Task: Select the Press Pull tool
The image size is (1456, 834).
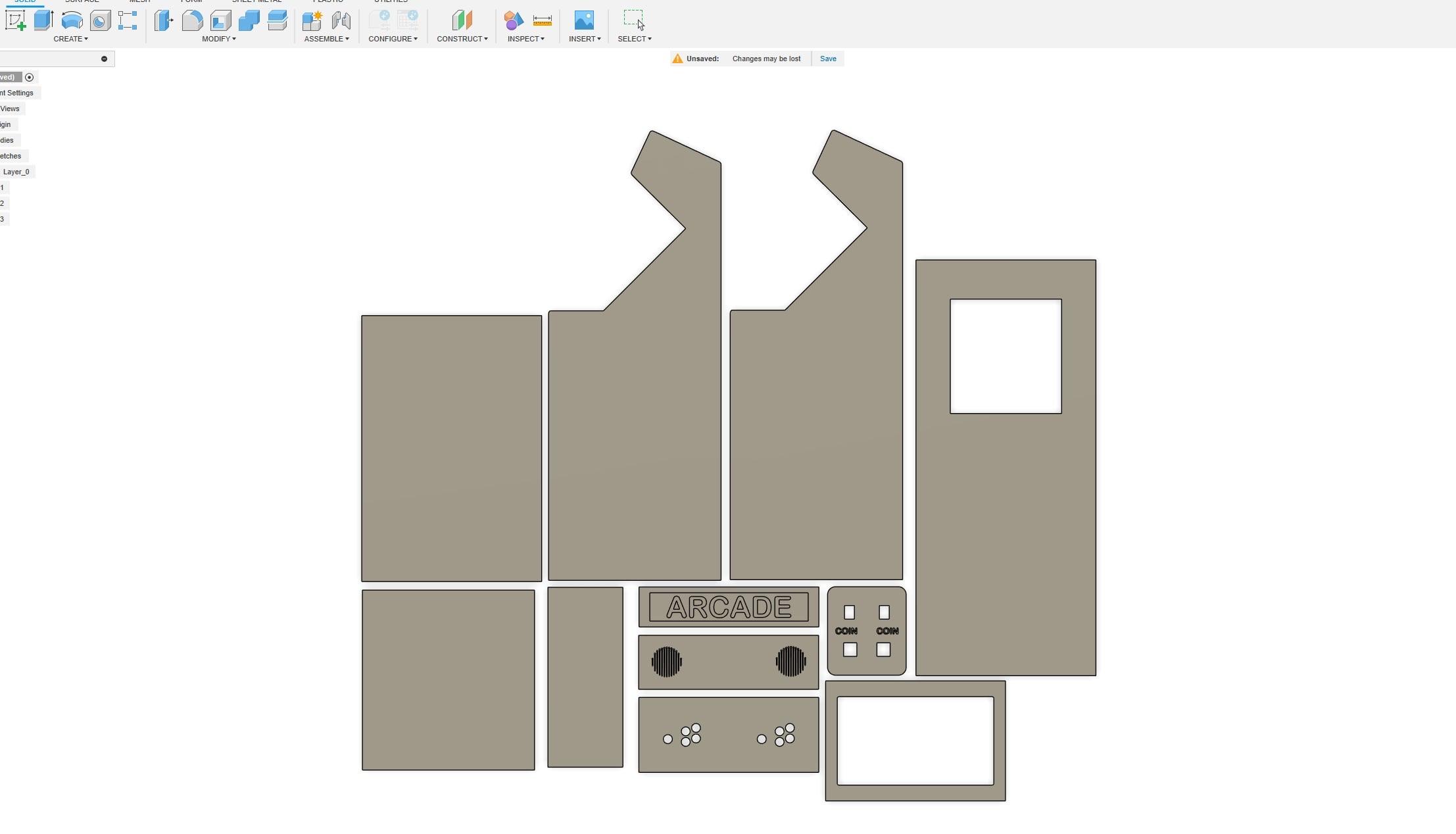Action: tap(164, 20)
